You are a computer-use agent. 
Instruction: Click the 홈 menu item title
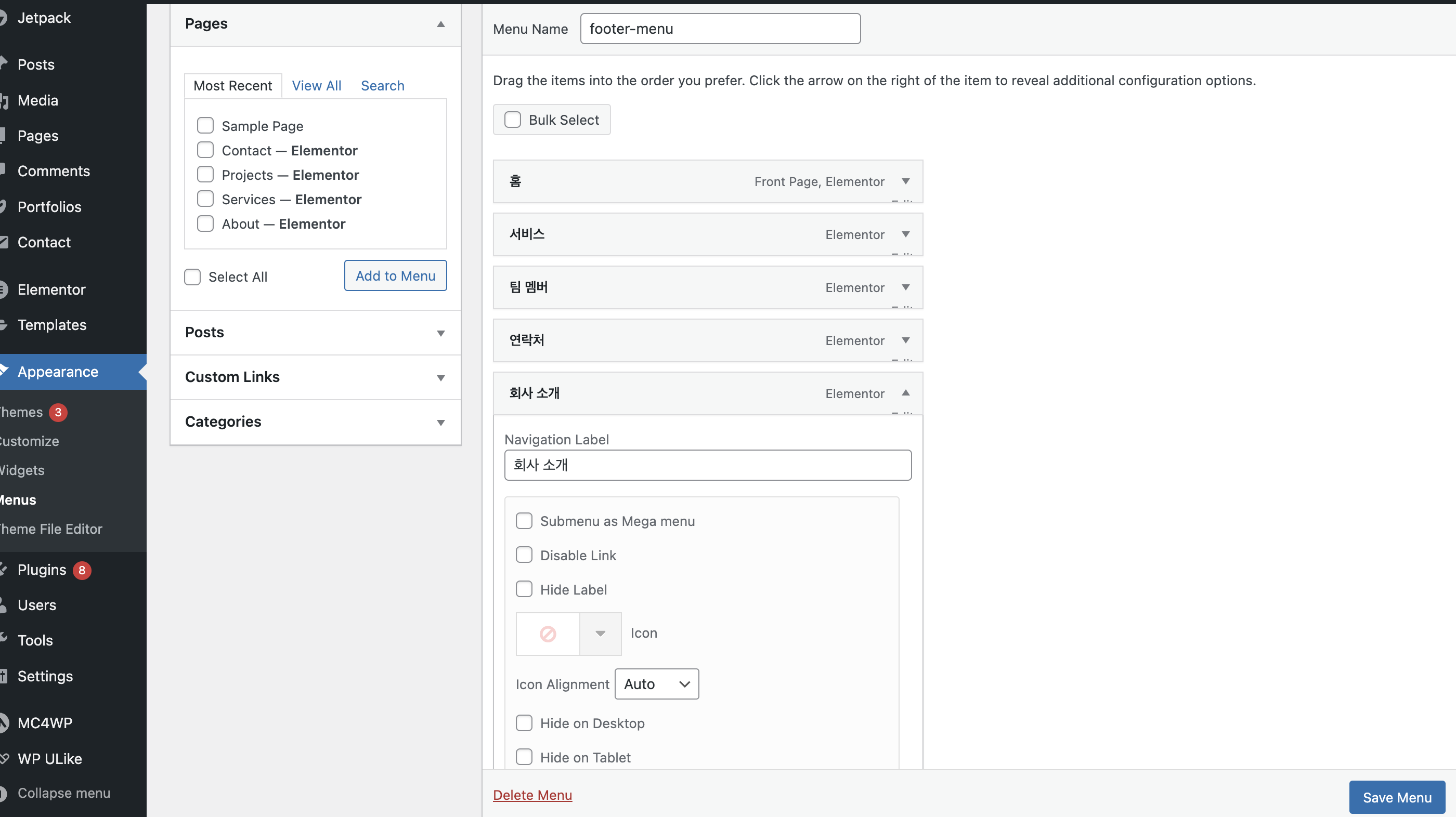[515, 181]
